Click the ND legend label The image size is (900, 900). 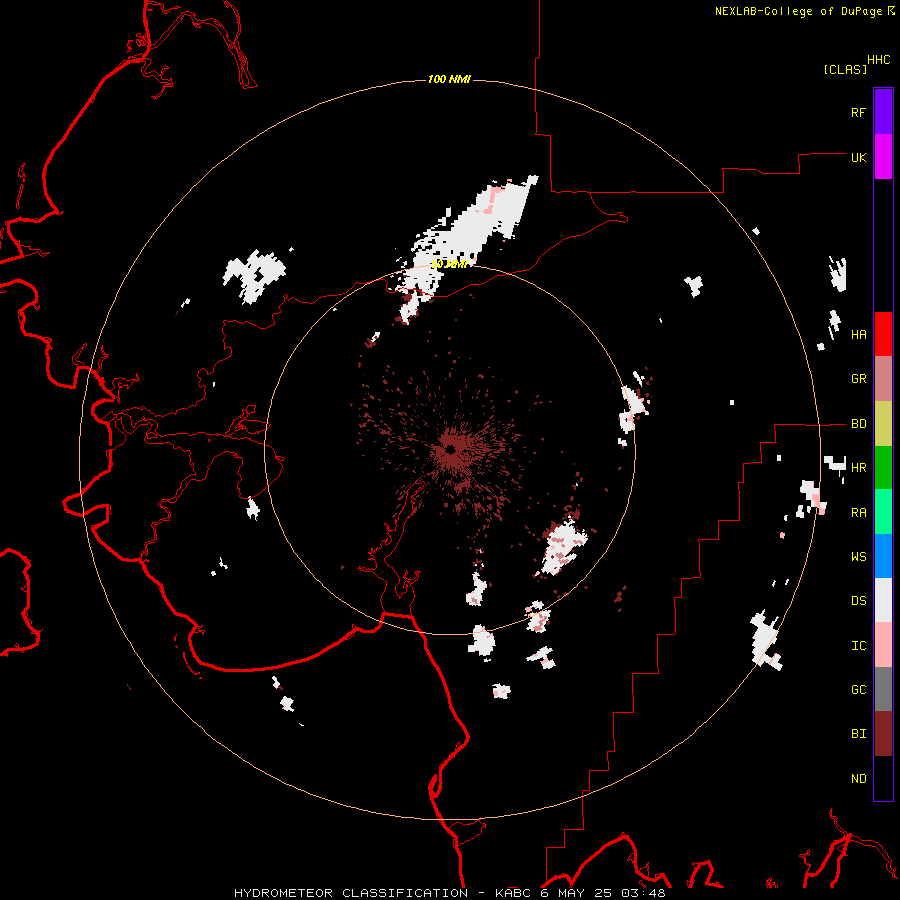coord(858,779)
